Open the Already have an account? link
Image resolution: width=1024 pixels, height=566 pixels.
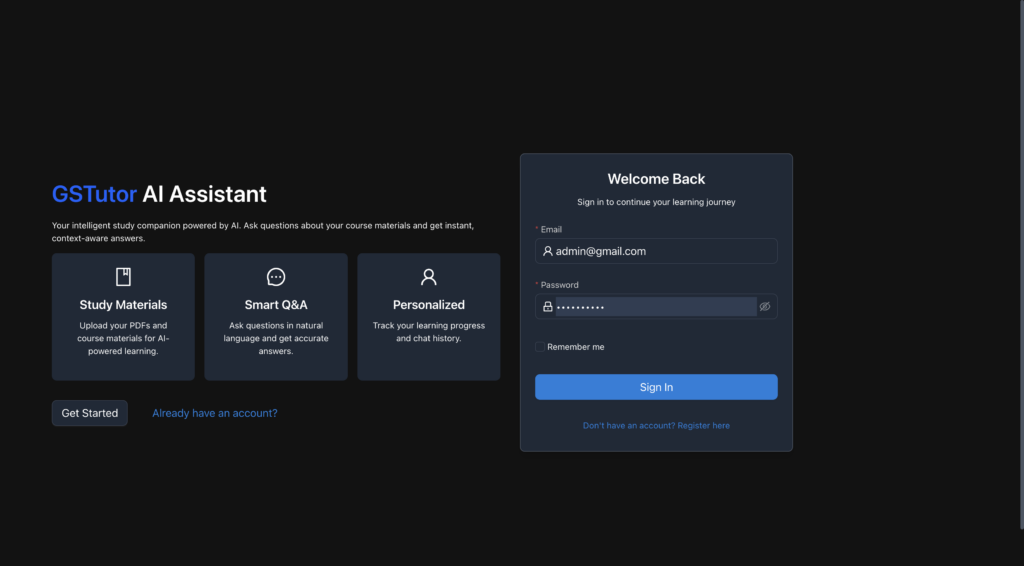click(215, 413)
